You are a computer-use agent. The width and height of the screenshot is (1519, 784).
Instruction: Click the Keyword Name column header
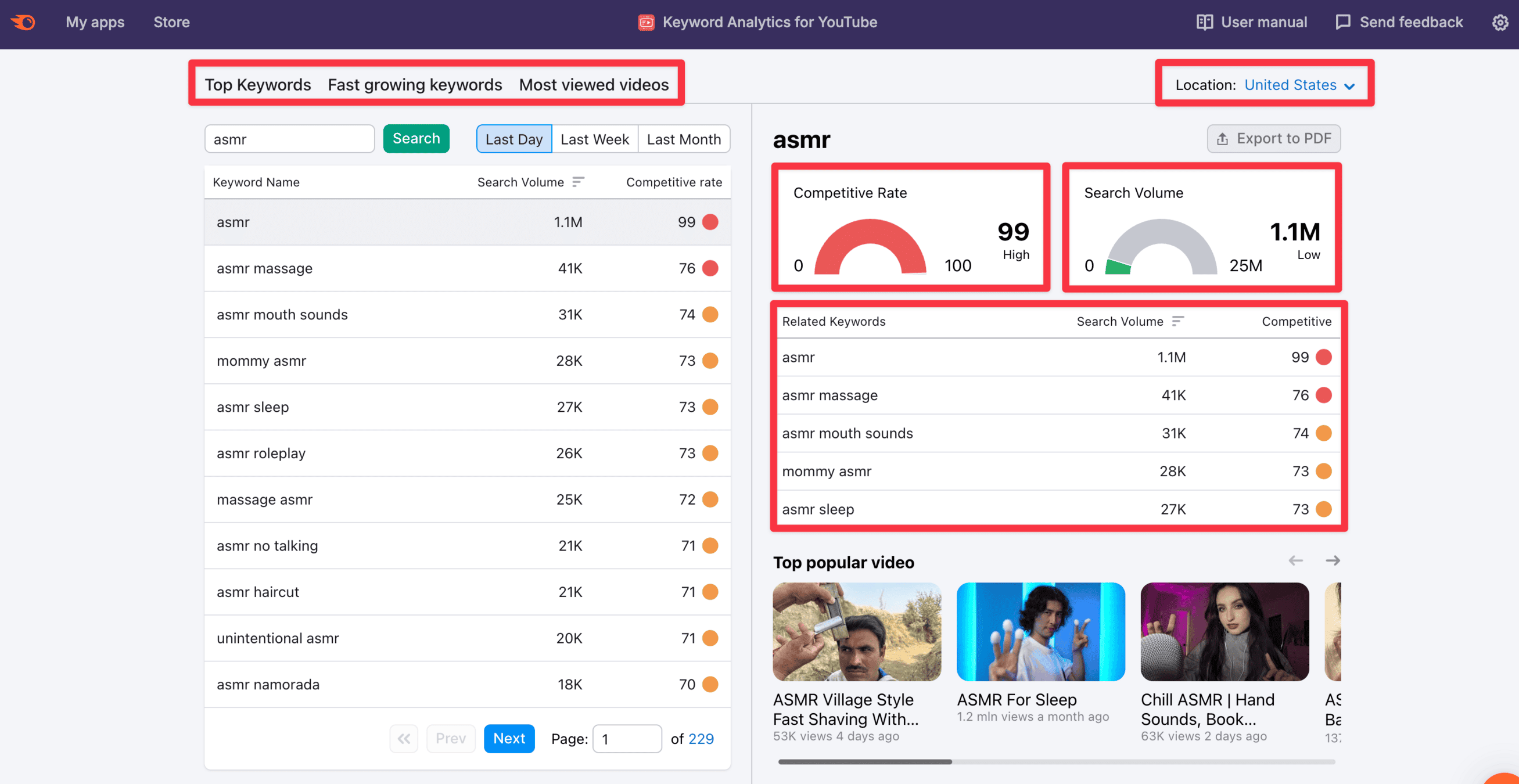(256, 182)
